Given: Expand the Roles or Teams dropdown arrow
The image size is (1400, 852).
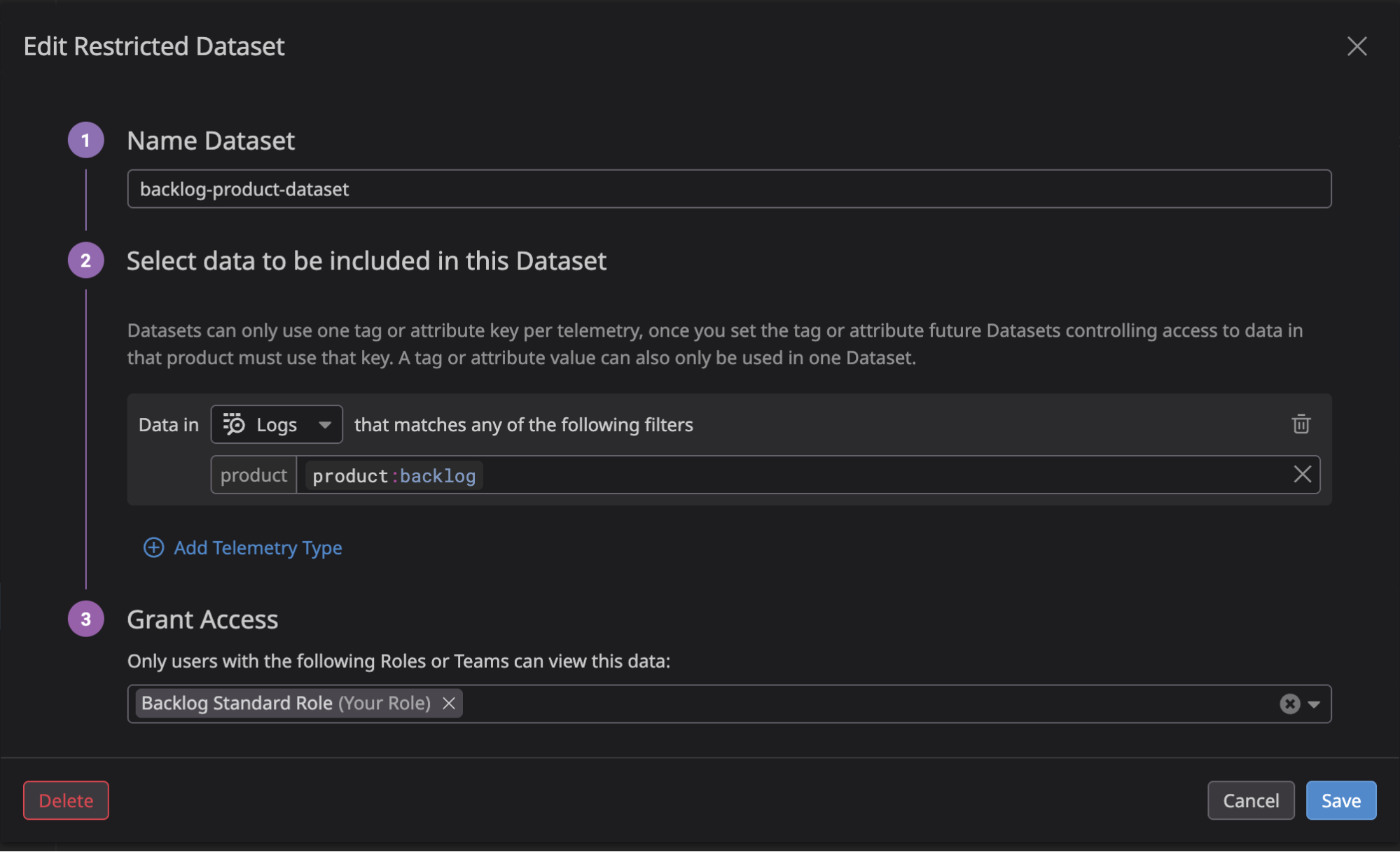Looking at the screenshot, I should click(x=1315, y=704).
